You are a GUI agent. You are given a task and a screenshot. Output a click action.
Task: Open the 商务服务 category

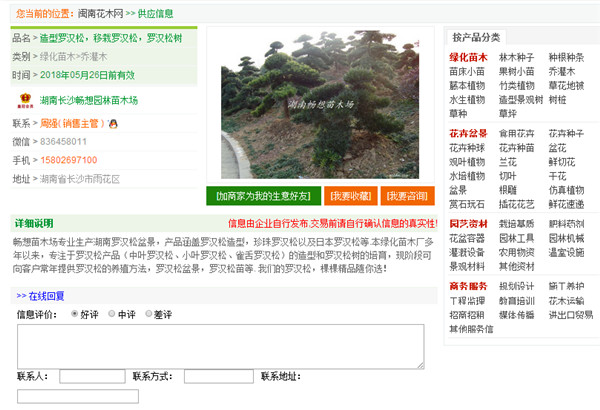(x=468, y=286)
